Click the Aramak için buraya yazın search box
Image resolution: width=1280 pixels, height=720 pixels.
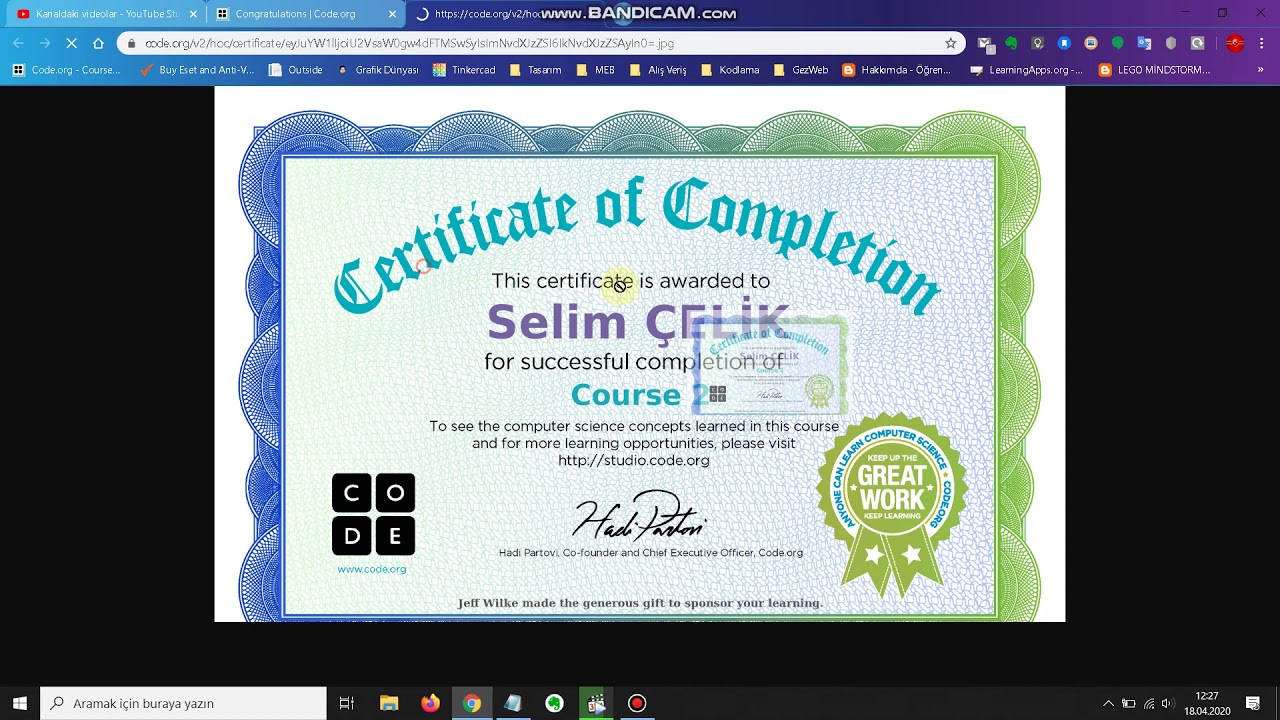(183, 703)
